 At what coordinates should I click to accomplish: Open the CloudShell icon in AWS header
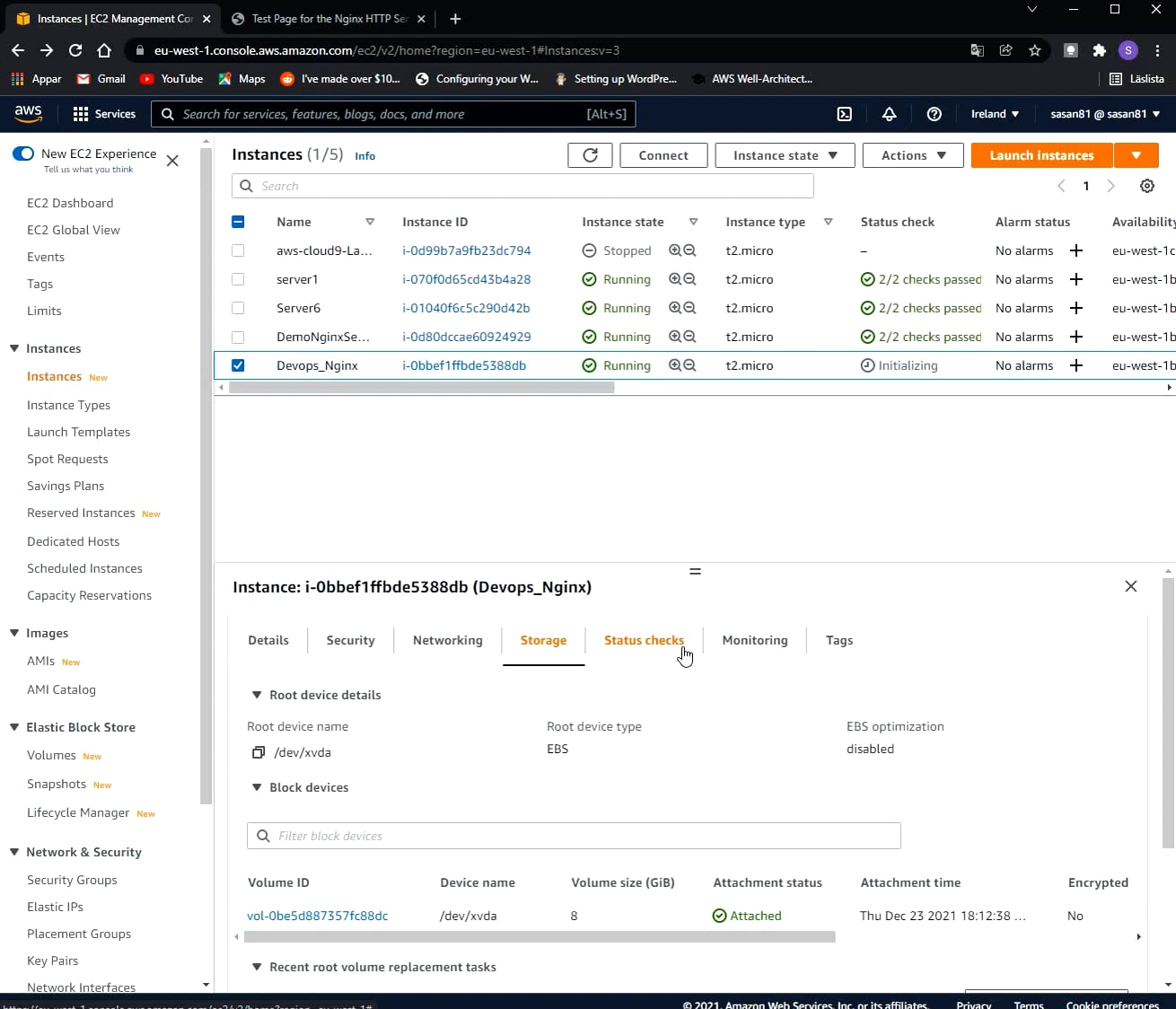tap(845, 114)
